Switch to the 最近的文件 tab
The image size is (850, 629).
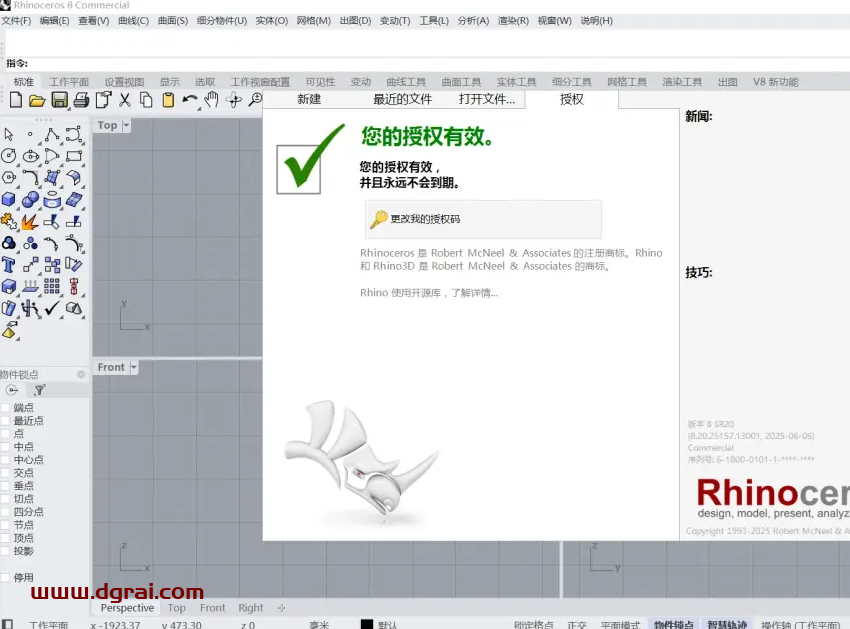click(402, 99)
